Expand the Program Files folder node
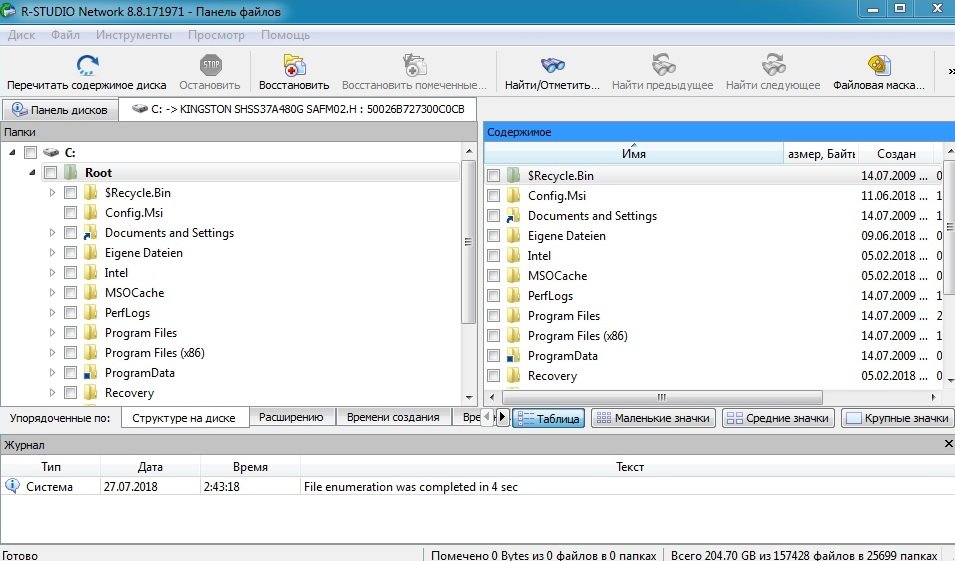Viewport: 955px width, 561px height. 52,333
